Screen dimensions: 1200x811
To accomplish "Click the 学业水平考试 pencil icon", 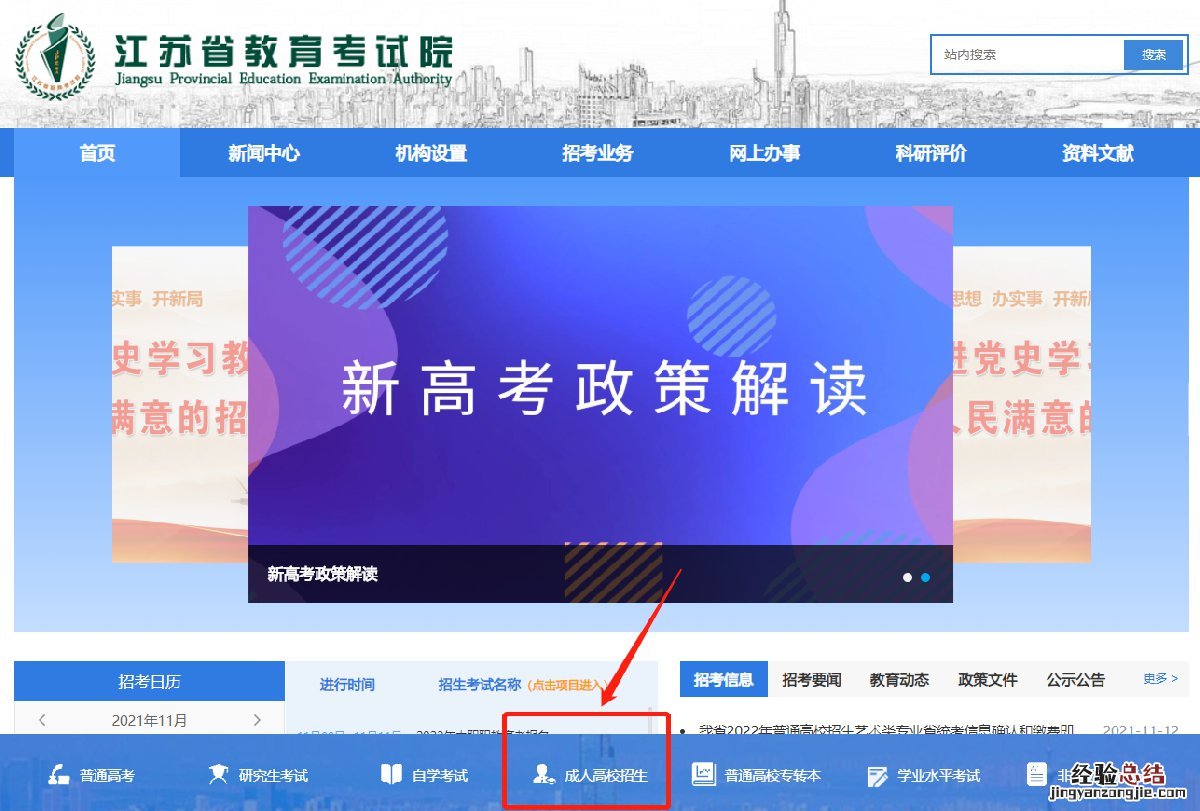I will [877, 775].
